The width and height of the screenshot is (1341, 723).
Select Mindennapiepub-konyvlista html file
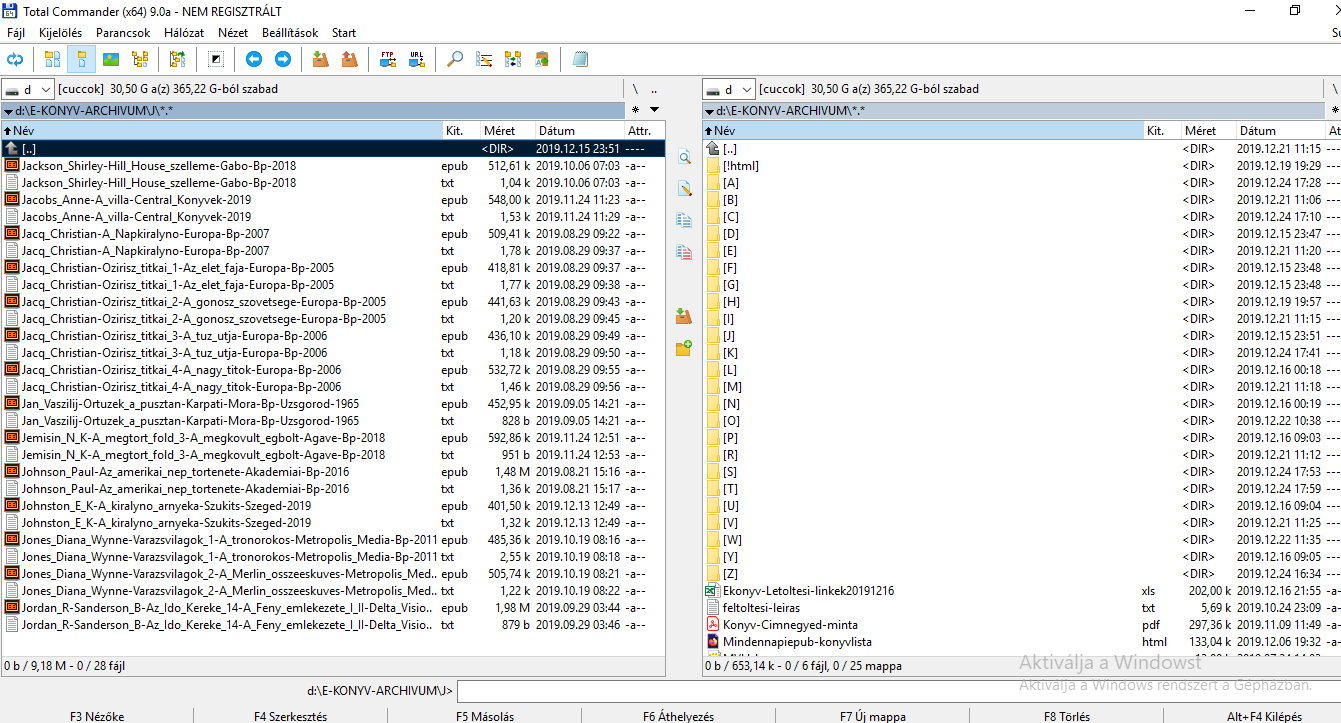[1022, 641]
